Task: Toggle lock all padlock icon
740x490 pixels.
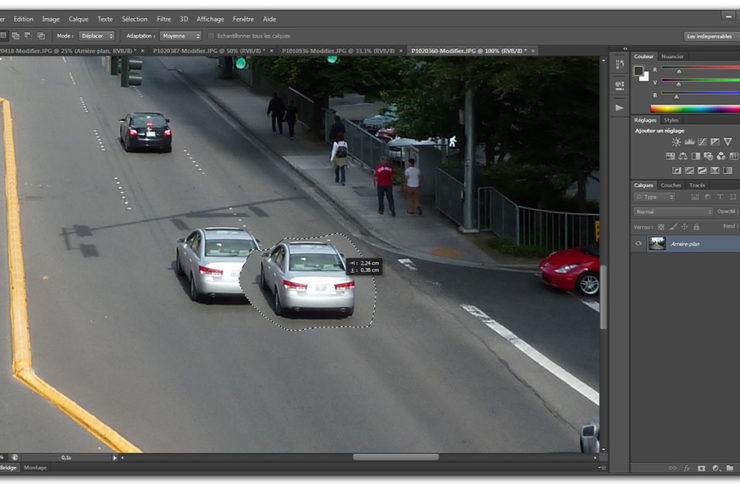Action: click(696, 227)
